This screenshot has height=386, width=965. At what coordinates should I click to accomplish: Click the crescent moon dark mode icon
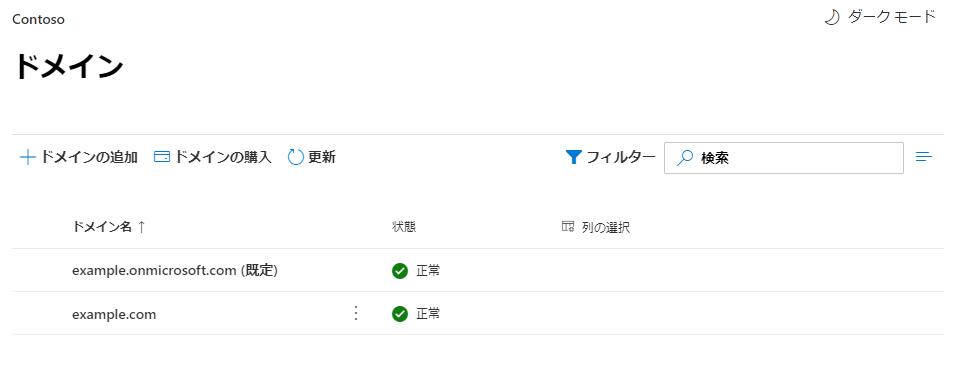(x=832, y=17)
